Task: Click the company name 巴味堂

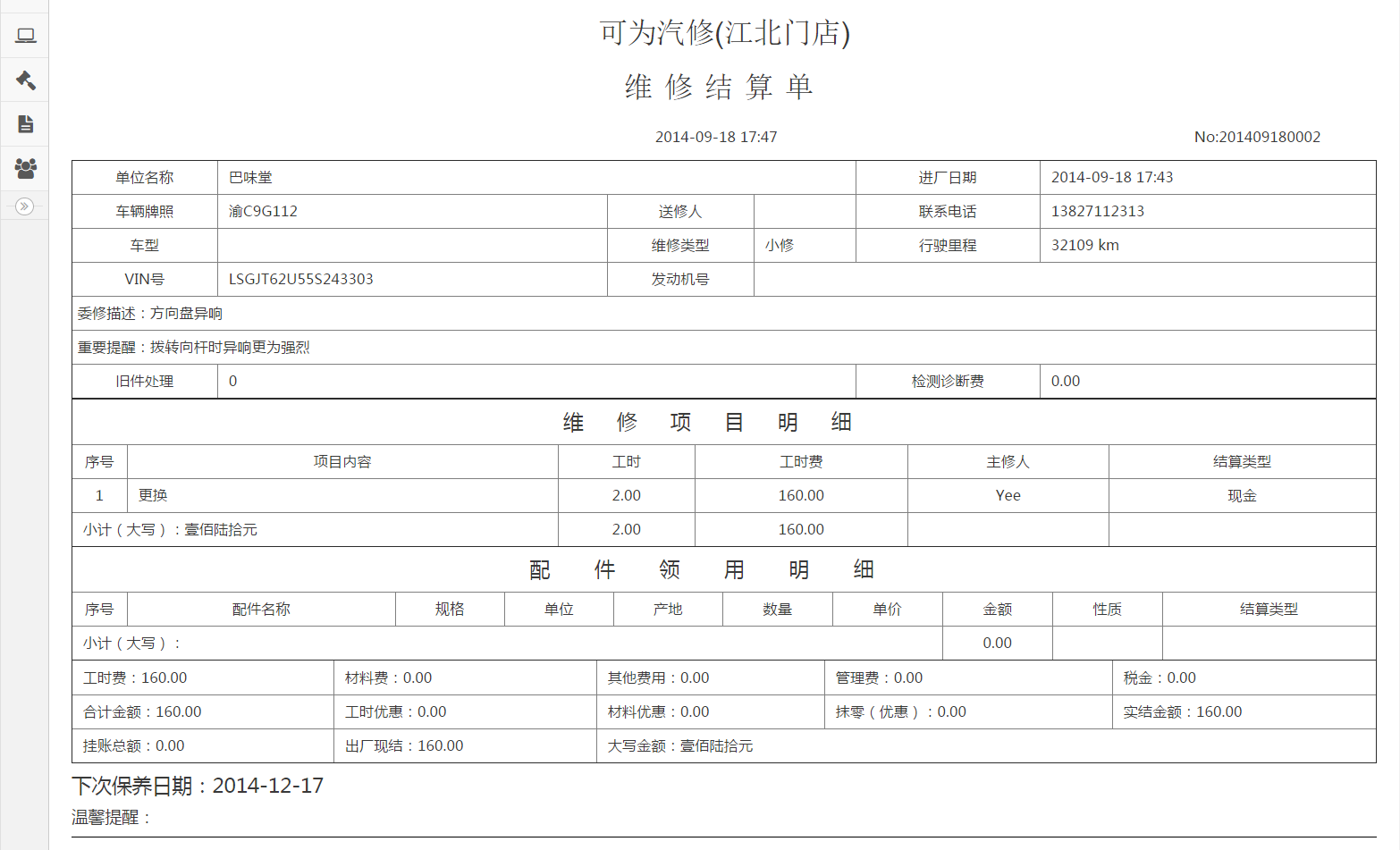Action: point(250,177)
